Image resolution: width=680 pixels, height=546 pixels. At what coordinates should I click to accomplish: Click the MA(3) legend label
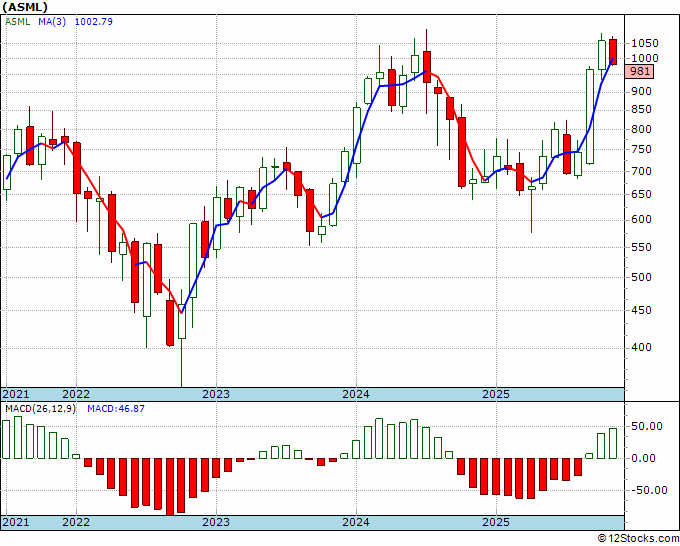coord(52,22)
